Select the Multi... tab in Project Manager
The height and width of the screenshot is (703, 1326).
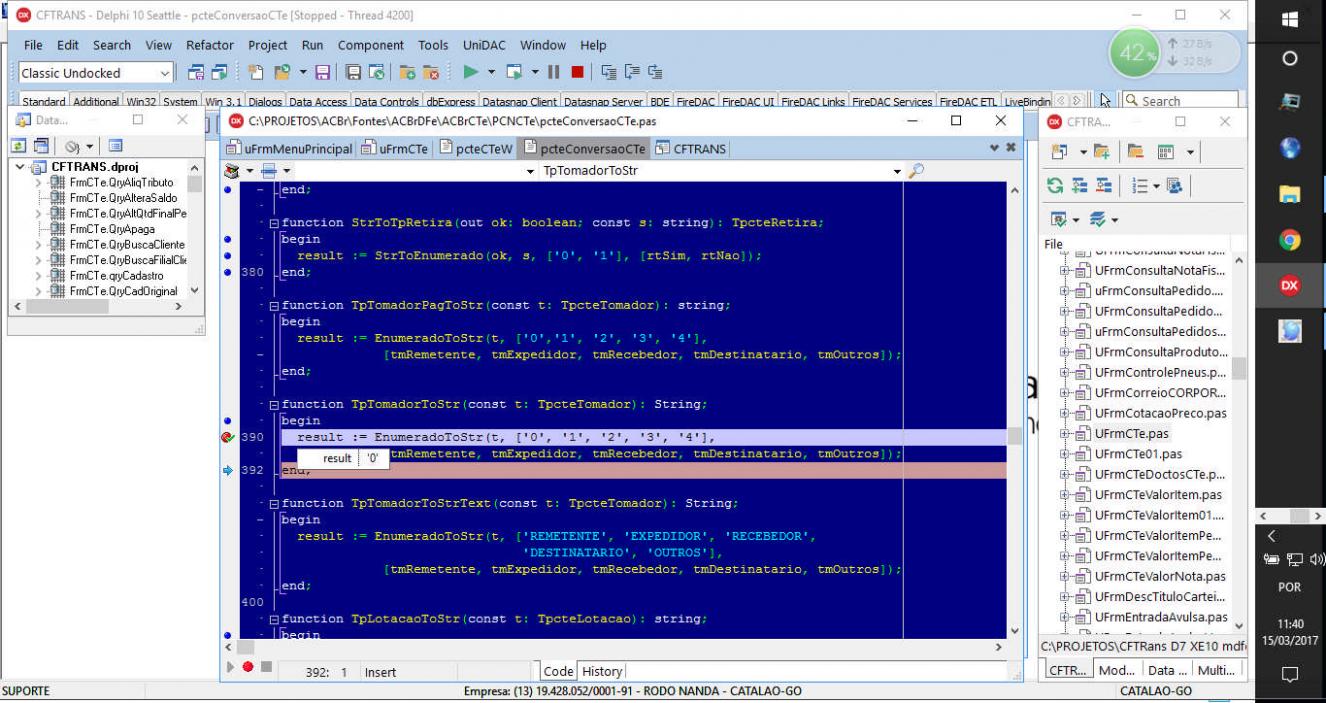click(x=1217, y=670)
